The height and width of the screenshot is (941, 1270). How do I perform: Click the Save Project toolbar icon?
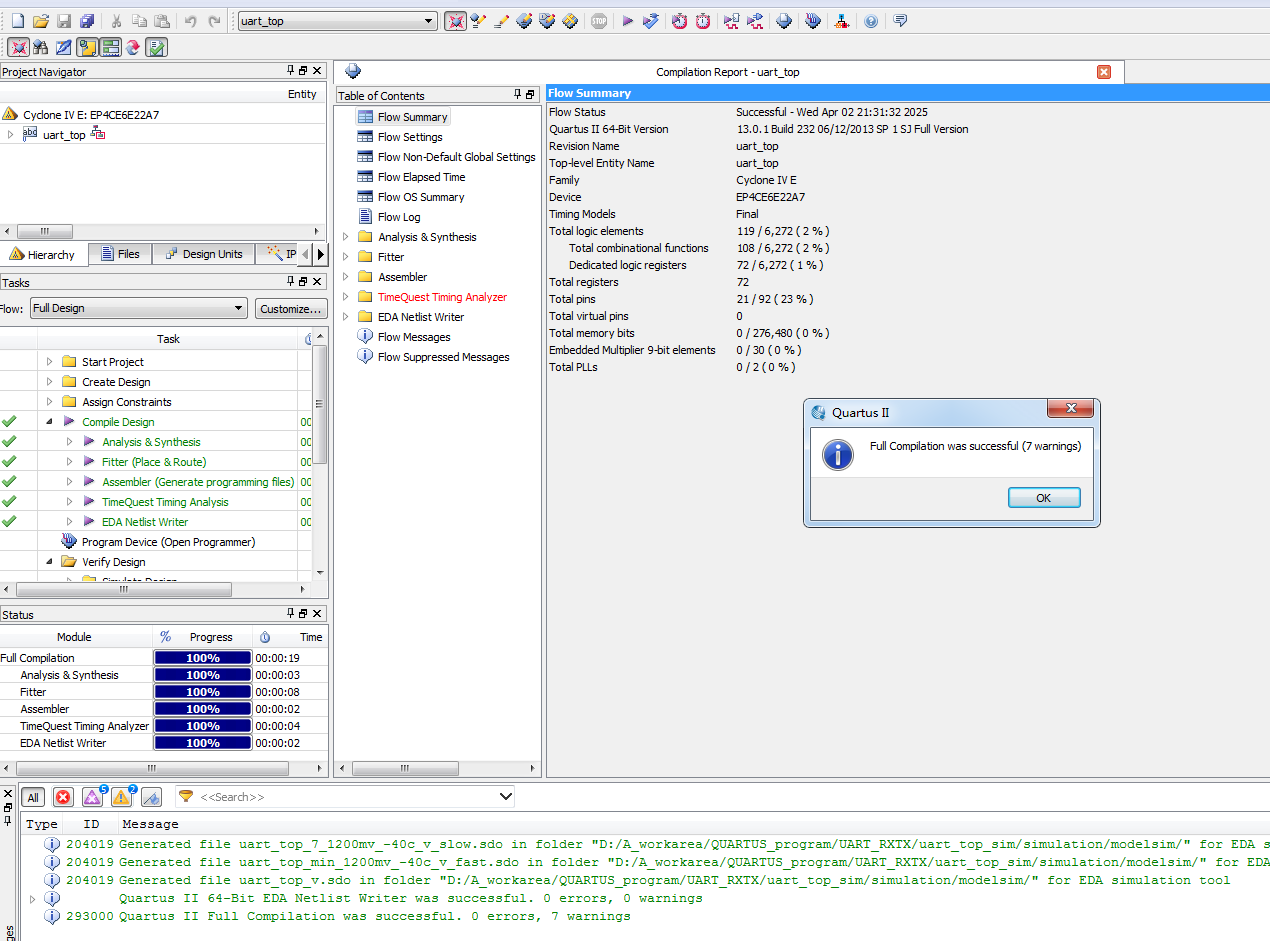86,20
